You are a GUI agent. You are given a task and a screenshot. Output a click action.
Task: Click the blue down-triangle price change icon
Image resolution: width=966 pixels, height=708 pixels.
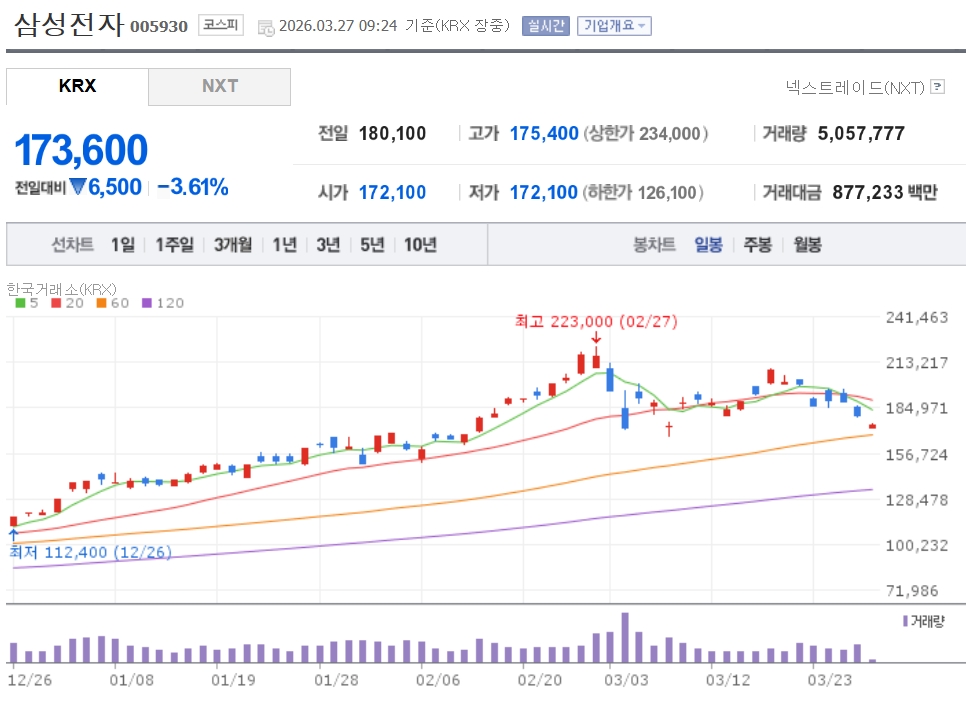coord(78,187)
